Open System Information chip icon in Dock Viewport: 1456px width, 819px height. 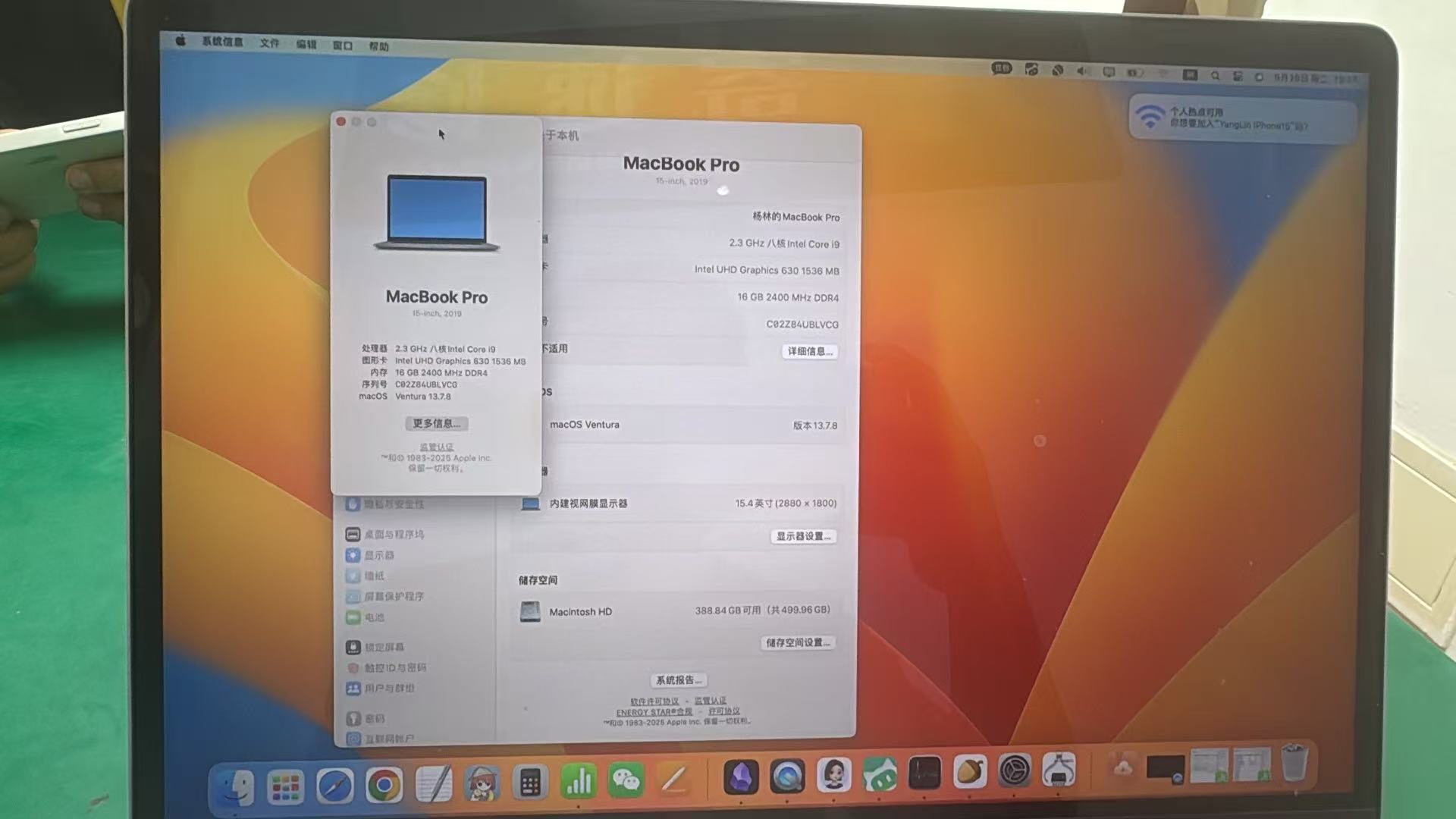pyautogui.click(x=1059, y=770)
